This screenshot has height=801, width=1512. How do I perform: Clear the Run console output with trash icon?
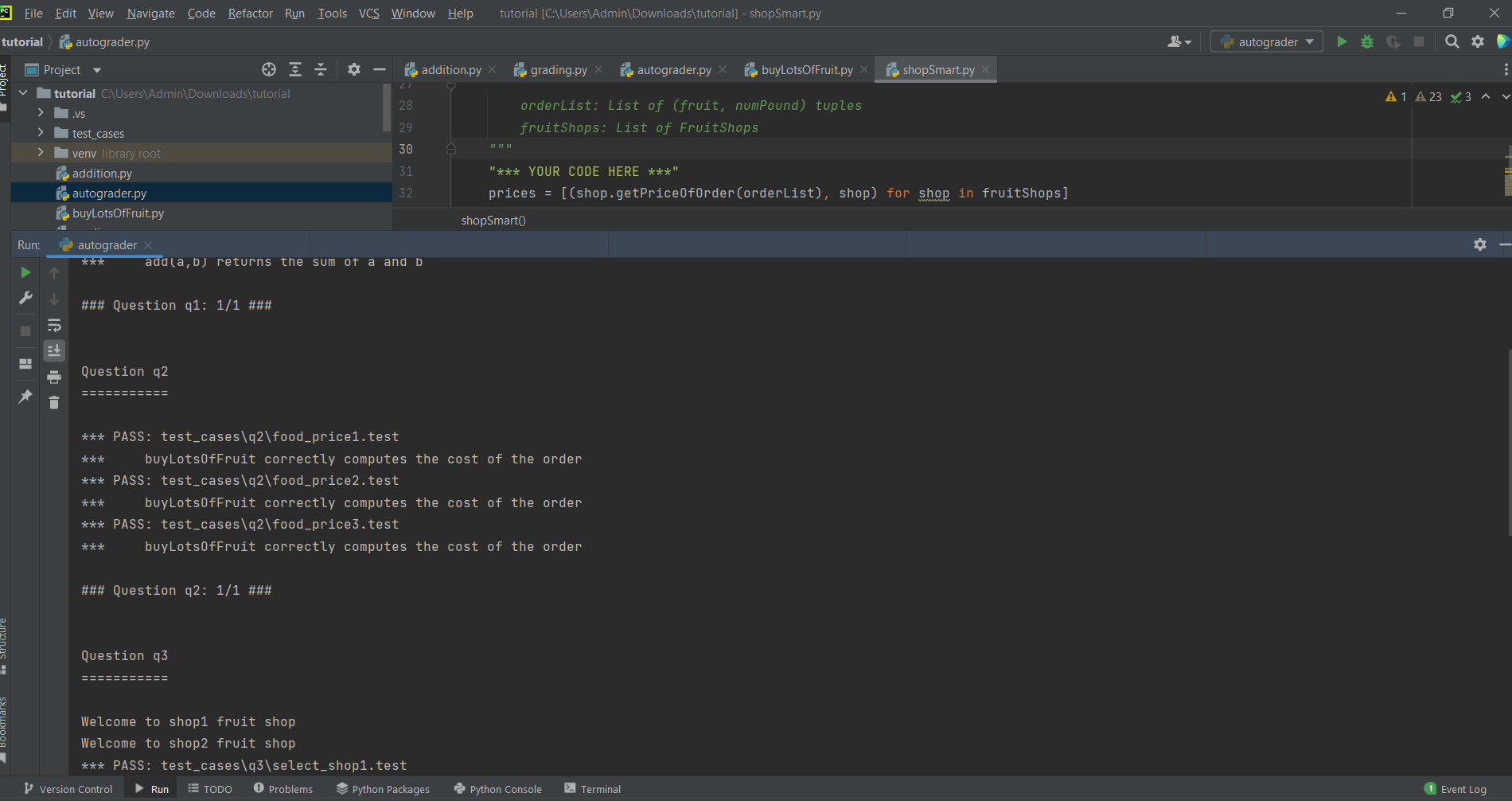pyautogui.click(x=54, y=402)
